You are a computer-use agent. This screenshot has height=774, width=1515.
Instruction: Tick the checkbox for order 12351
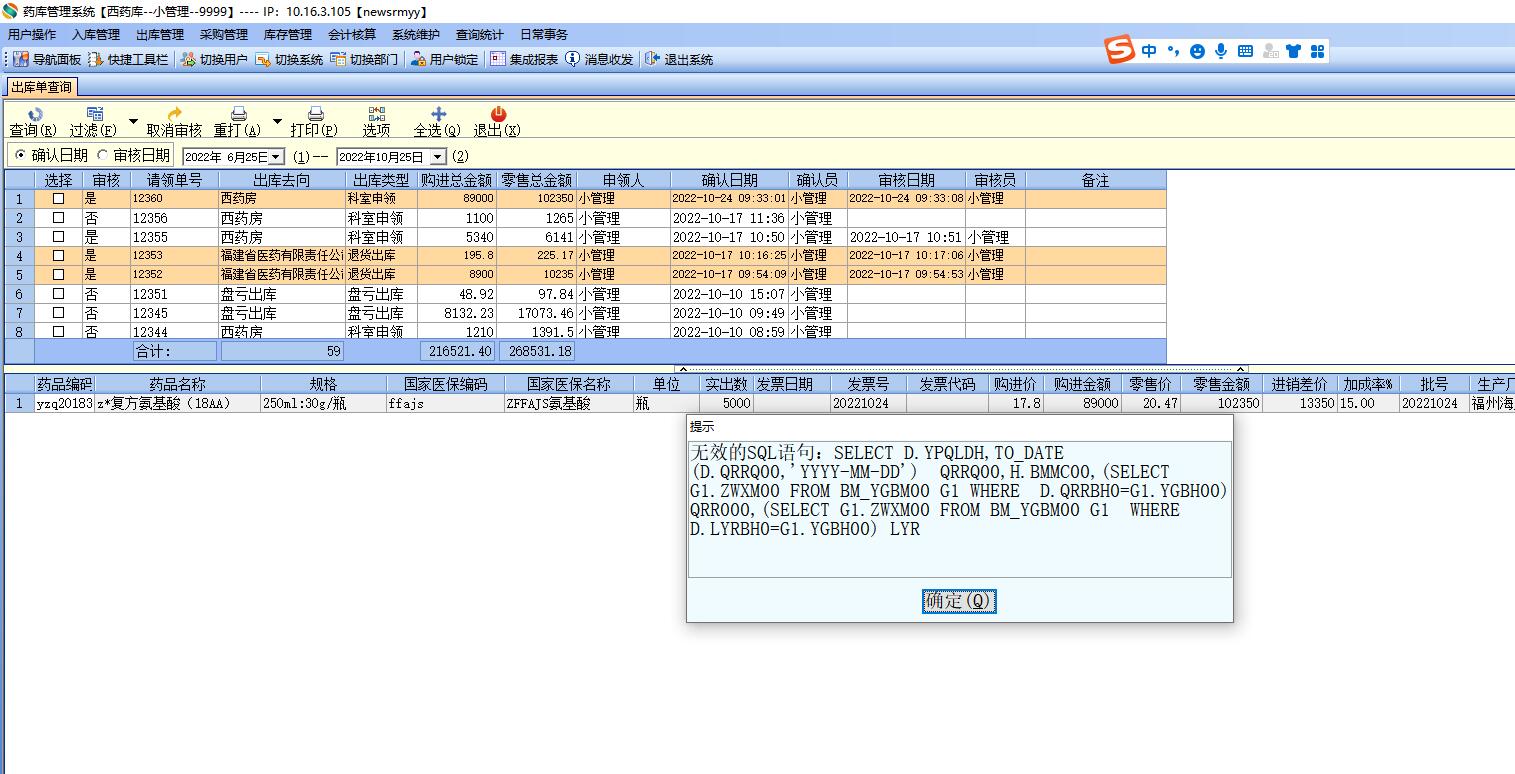point(58,294)
